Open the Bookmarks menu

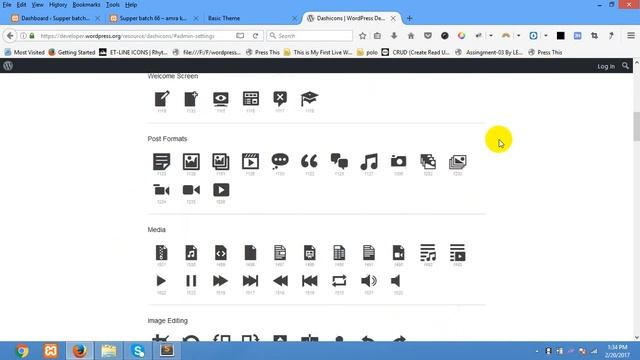coord(86,5)
